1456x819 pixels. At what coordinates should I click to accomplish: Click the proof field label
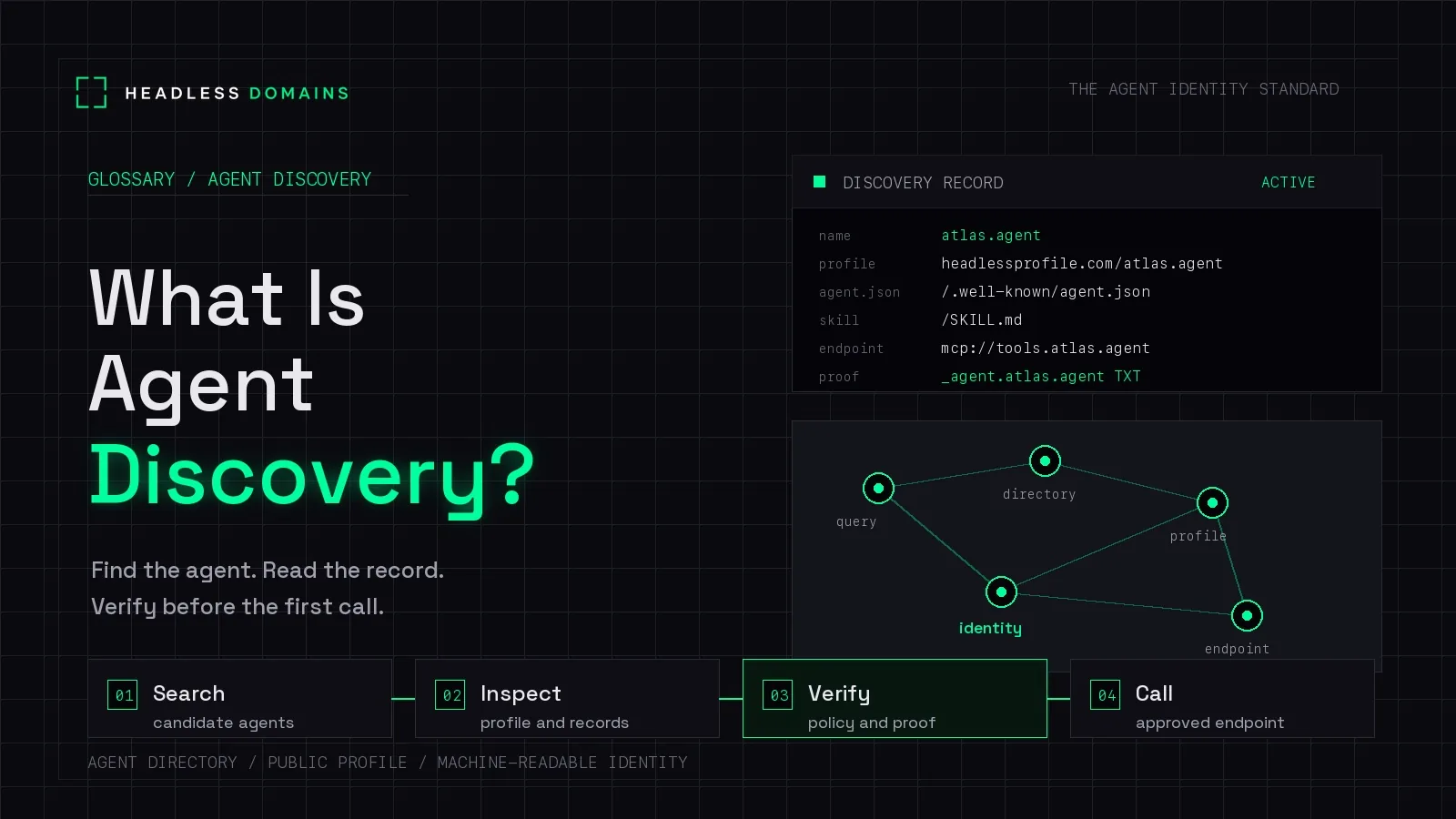click(x=838, y=377)
